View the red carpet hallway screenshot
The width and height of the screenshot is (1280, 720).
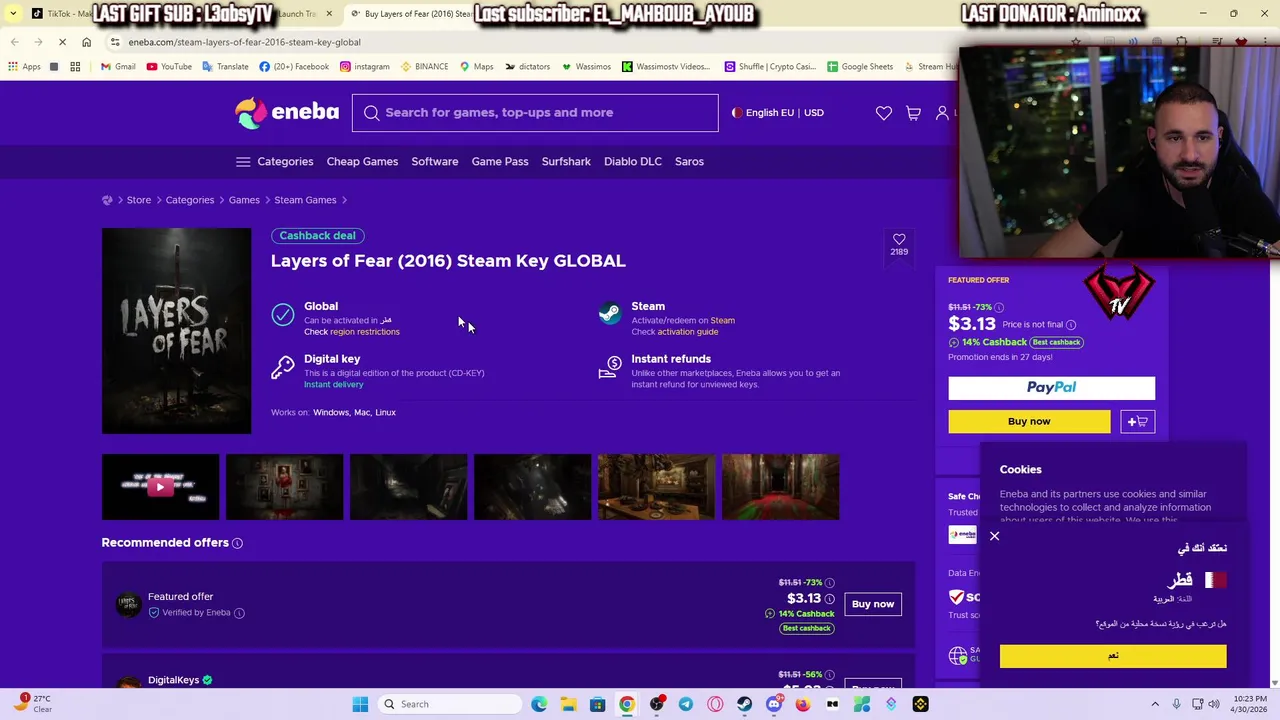[780, 487]
